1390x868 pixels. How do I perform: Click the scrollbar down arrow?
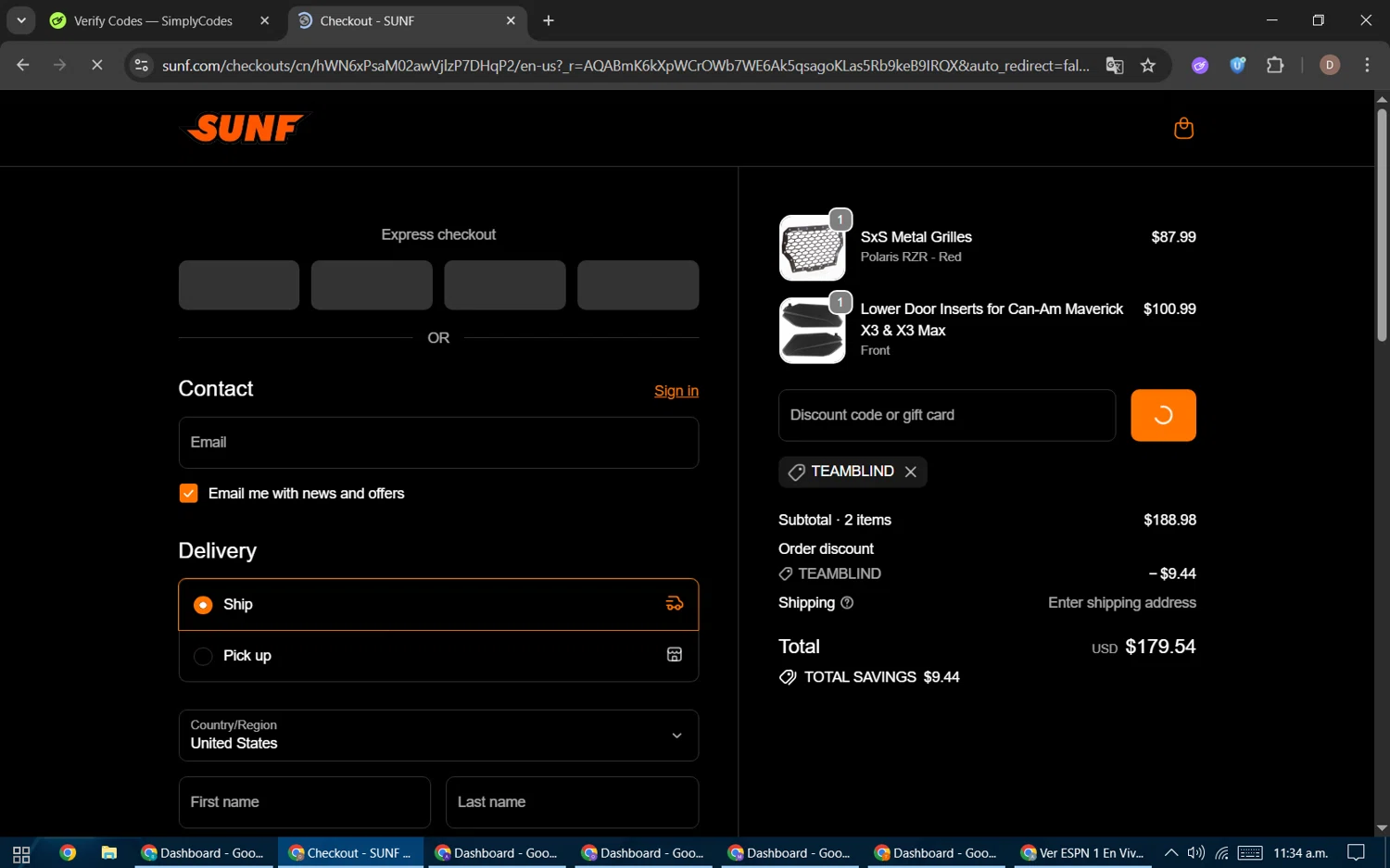[x=1382, y=828]
